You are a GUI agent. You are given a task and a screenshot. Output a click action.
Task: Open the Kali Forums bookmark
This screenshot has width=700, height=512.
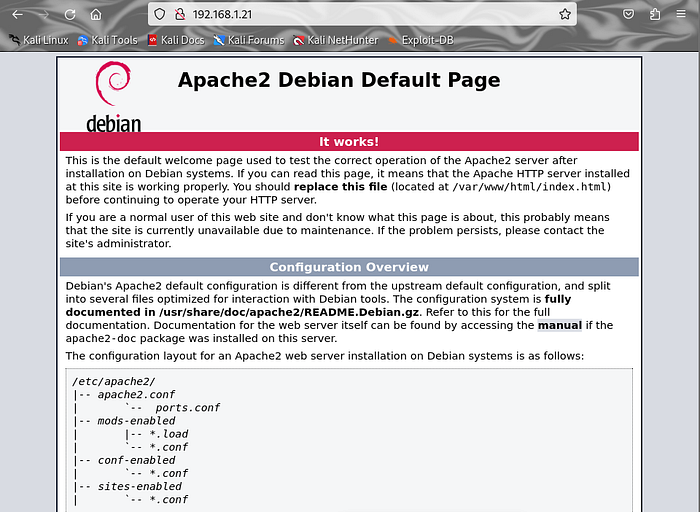click(x=247, y=40)
